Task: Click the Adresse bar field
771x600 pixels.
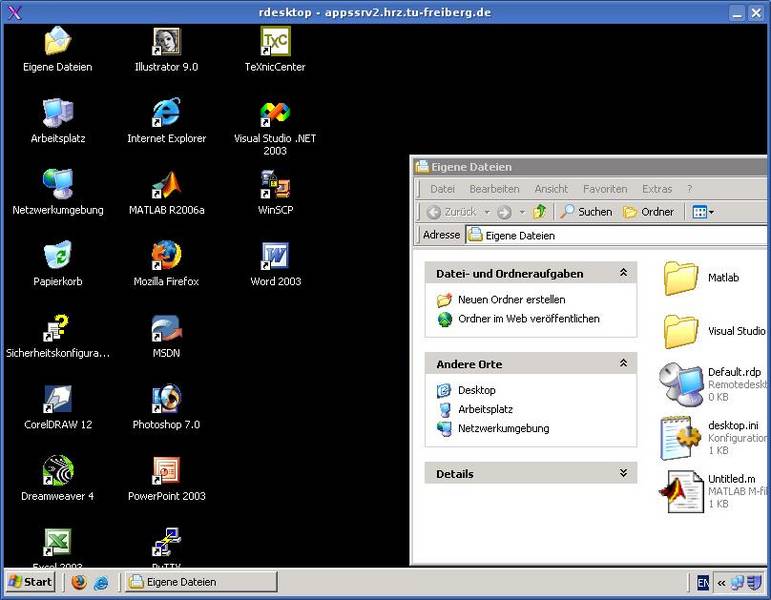Action: pyautogui.click(x=616, y=236)
